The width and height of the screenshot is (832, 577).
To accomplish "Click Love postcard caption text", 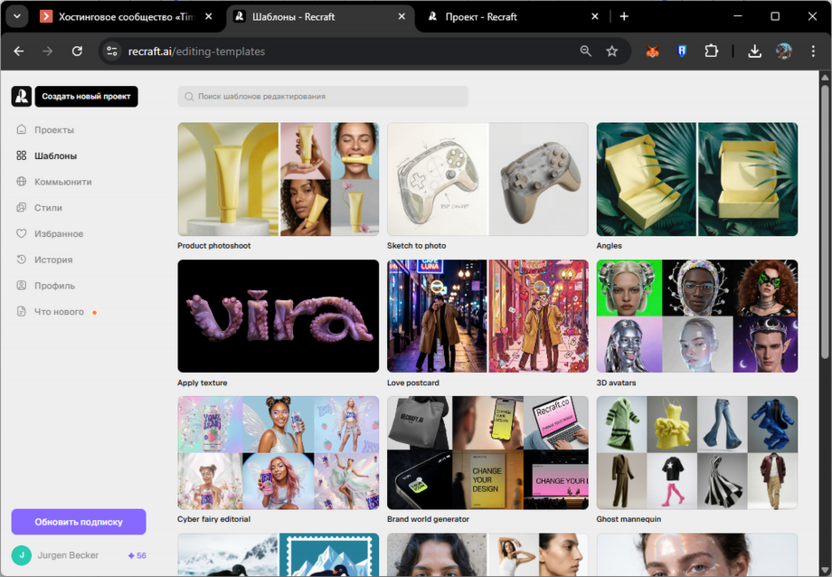I will tap(413, 383).
